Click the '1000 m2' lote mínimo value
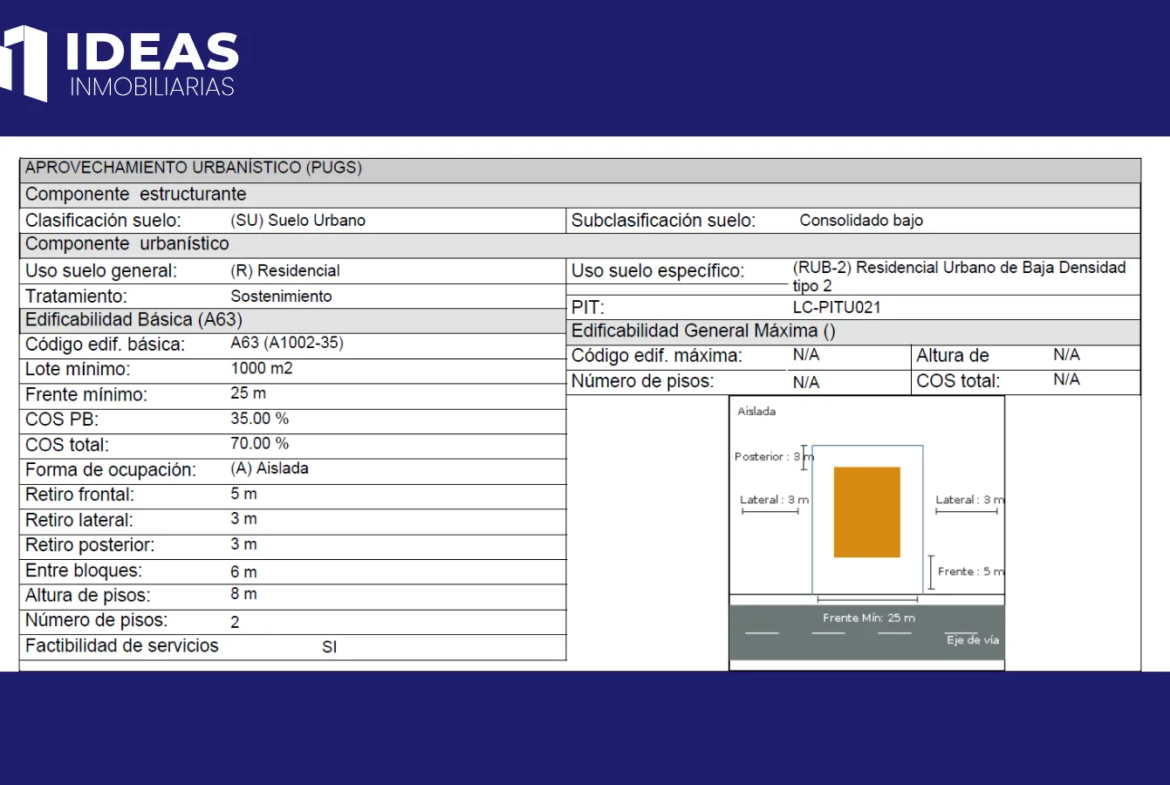The width and height of the screenshot is (1170, 785). tap(261, 368)
